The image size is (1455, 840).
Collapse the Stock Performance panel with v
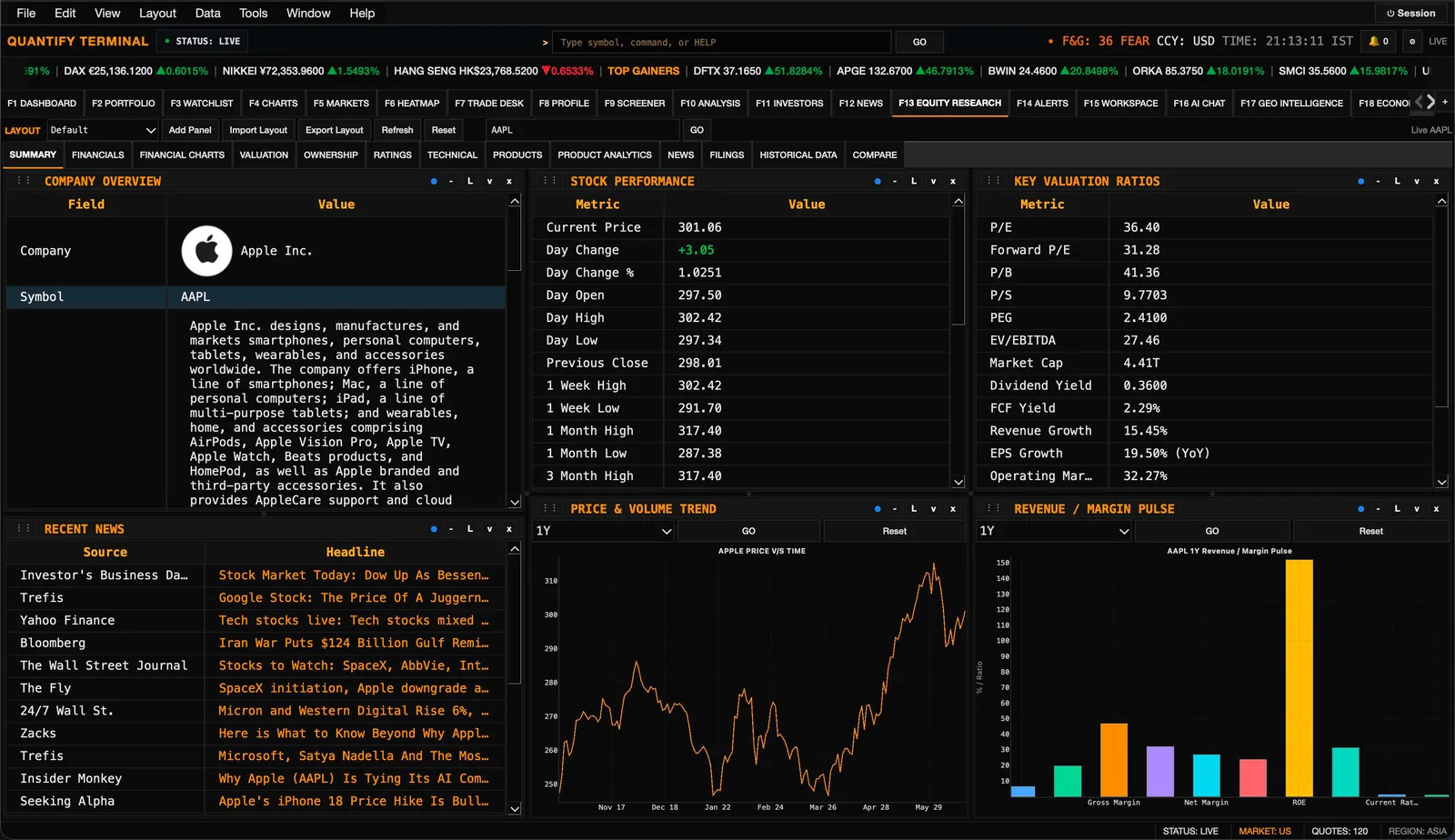(x=934, y=181)
